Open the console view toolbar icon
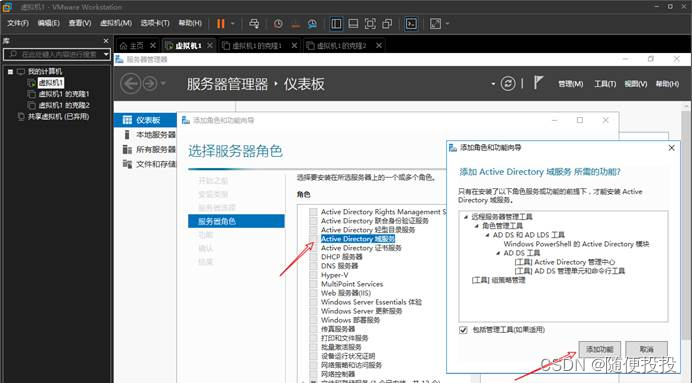 411,24
